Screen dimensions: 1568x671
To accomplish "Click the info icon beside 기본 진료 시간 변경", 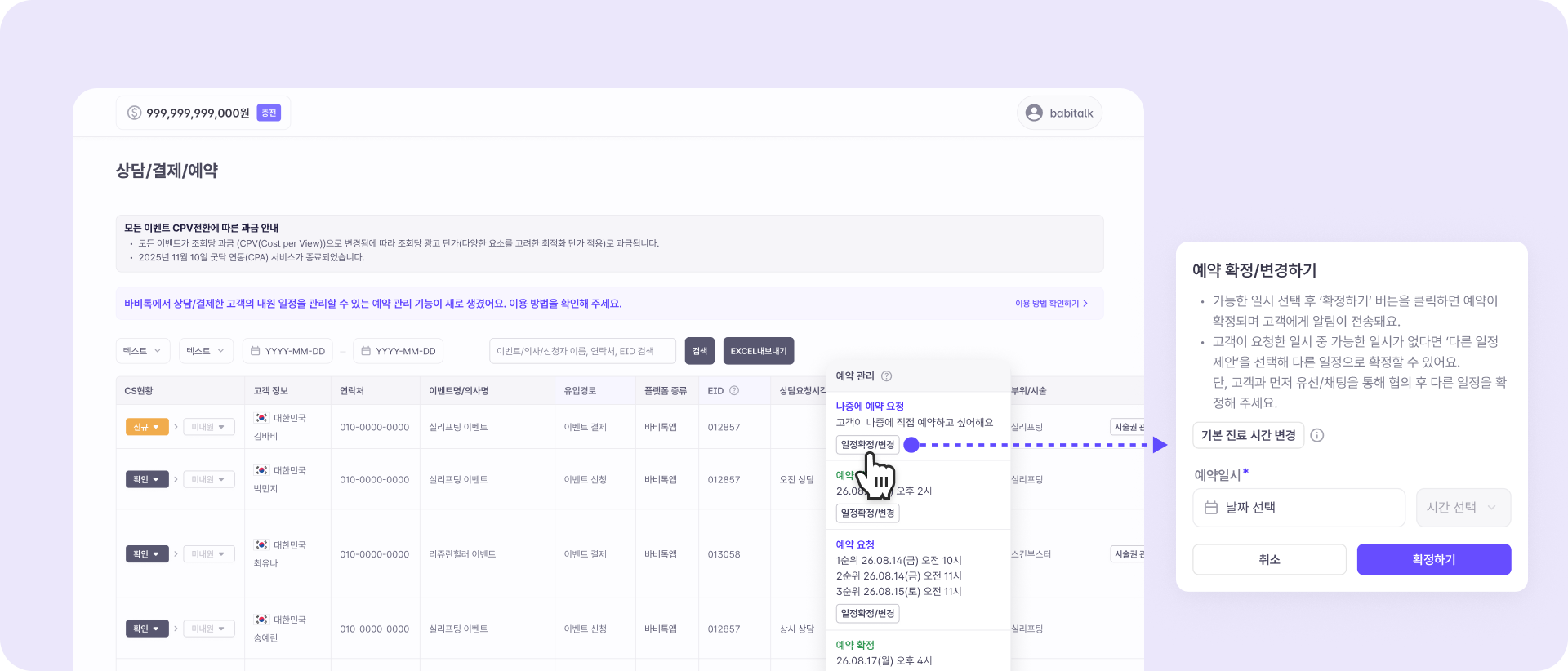I will tap(1317, 435).
